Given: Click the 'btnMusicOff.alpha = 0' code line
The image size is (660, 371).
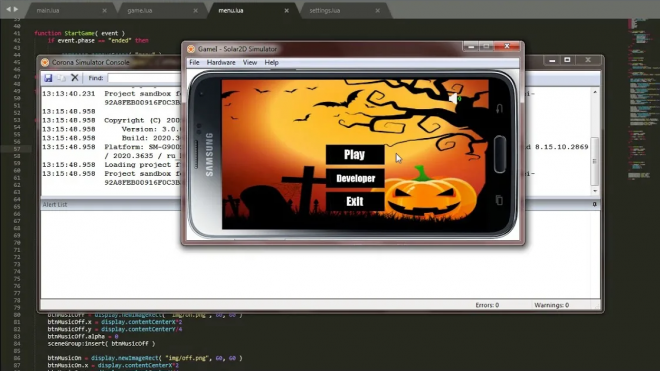Looking at the screenshot, I should [83, 336].
